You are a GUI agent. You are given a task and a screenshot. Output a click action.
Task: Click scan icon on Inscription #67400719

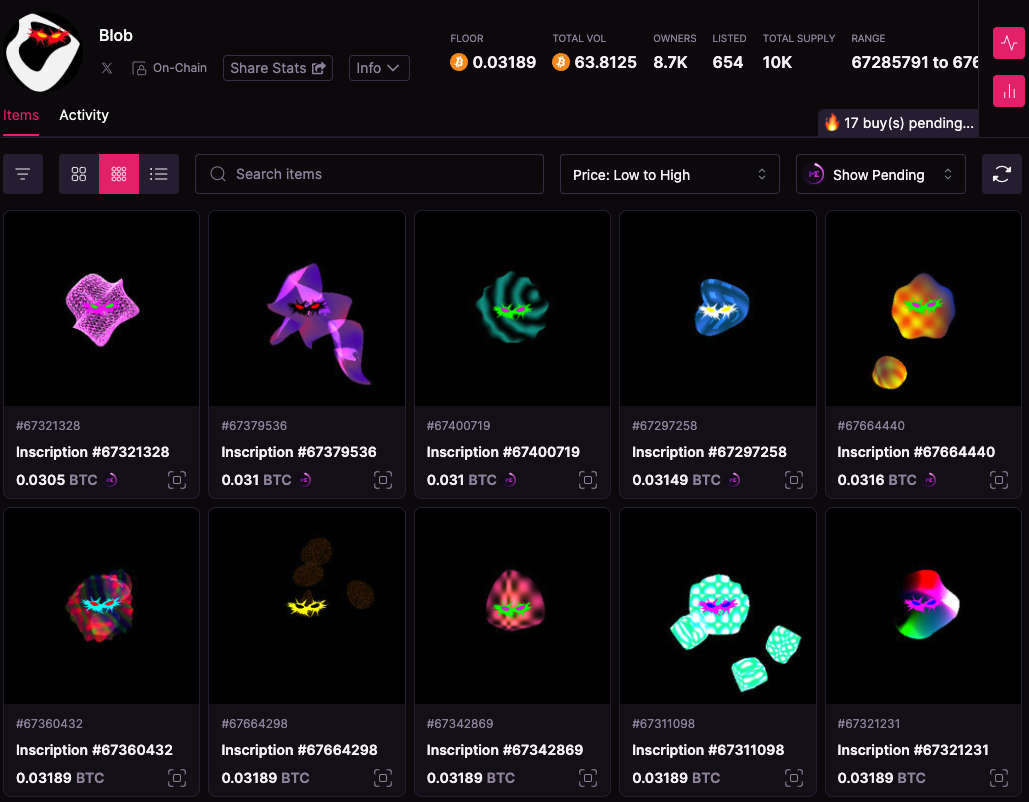coord(588,480)
